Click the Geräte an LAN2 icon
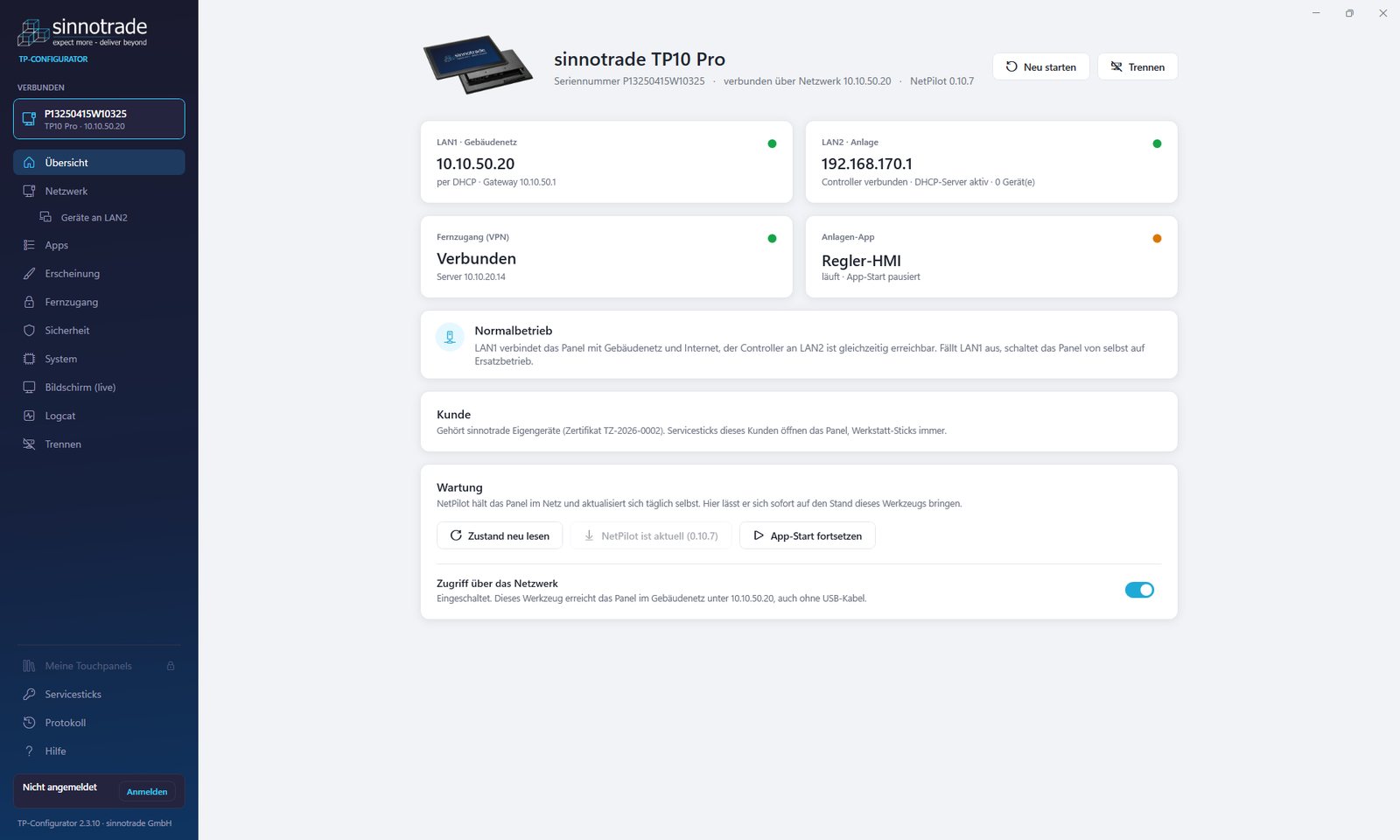Viewport: 1400px width, 840px height. (45, 217)
